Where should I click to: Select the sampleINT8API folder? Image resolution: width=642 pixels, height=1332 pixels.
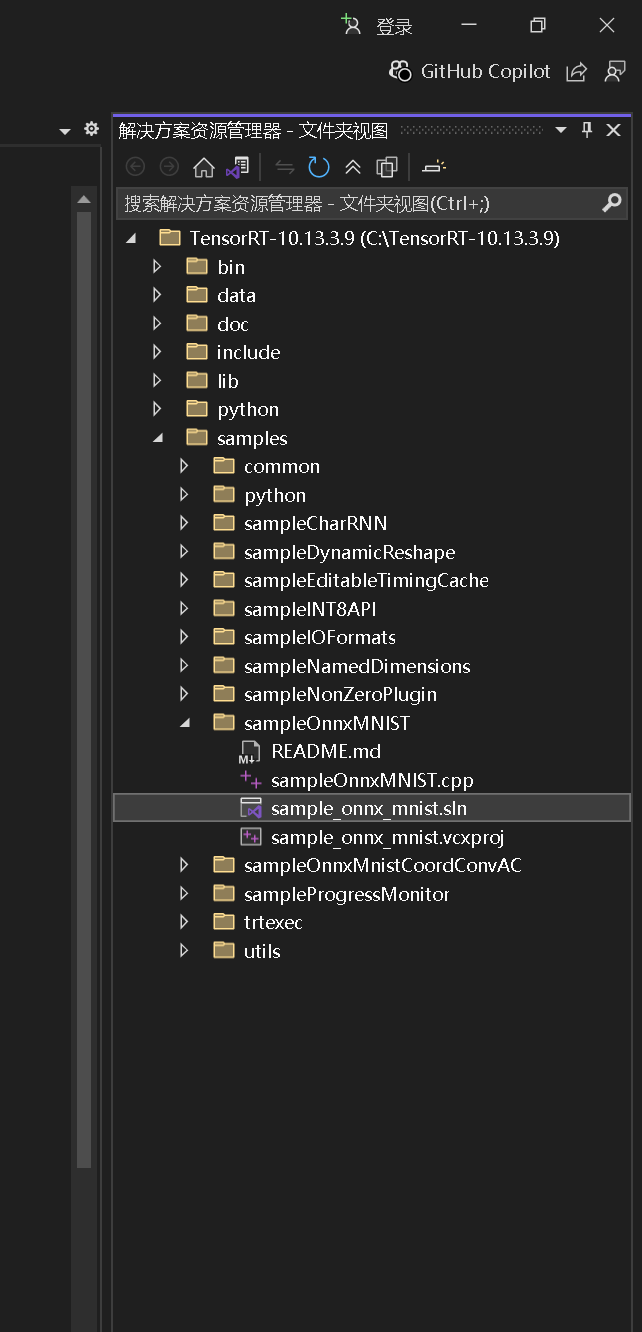tap(310, 609)
